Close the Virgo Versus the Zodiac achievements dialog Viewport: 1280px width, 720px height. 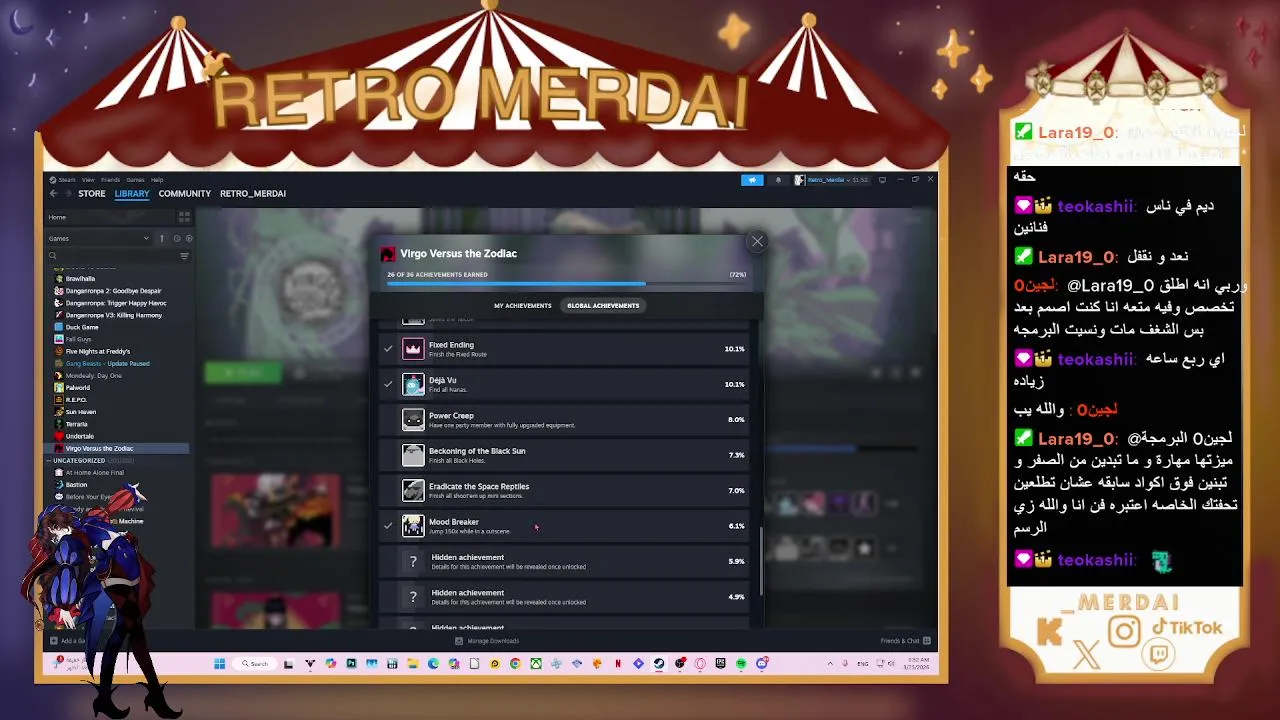[x=757, y=241]
